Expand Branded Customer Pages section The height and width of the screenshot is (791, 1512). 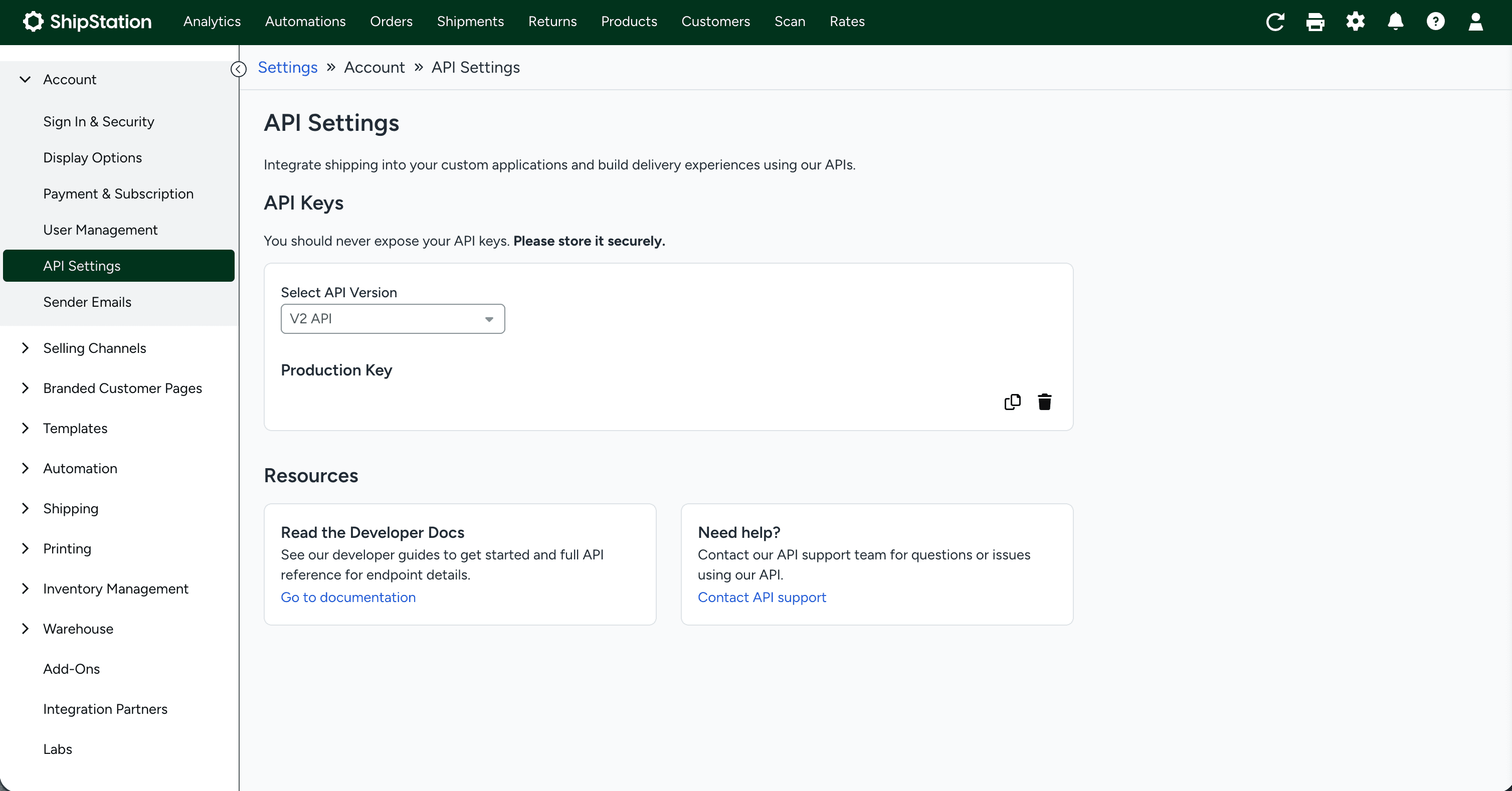pyautogui.click(x=25, y=388)
